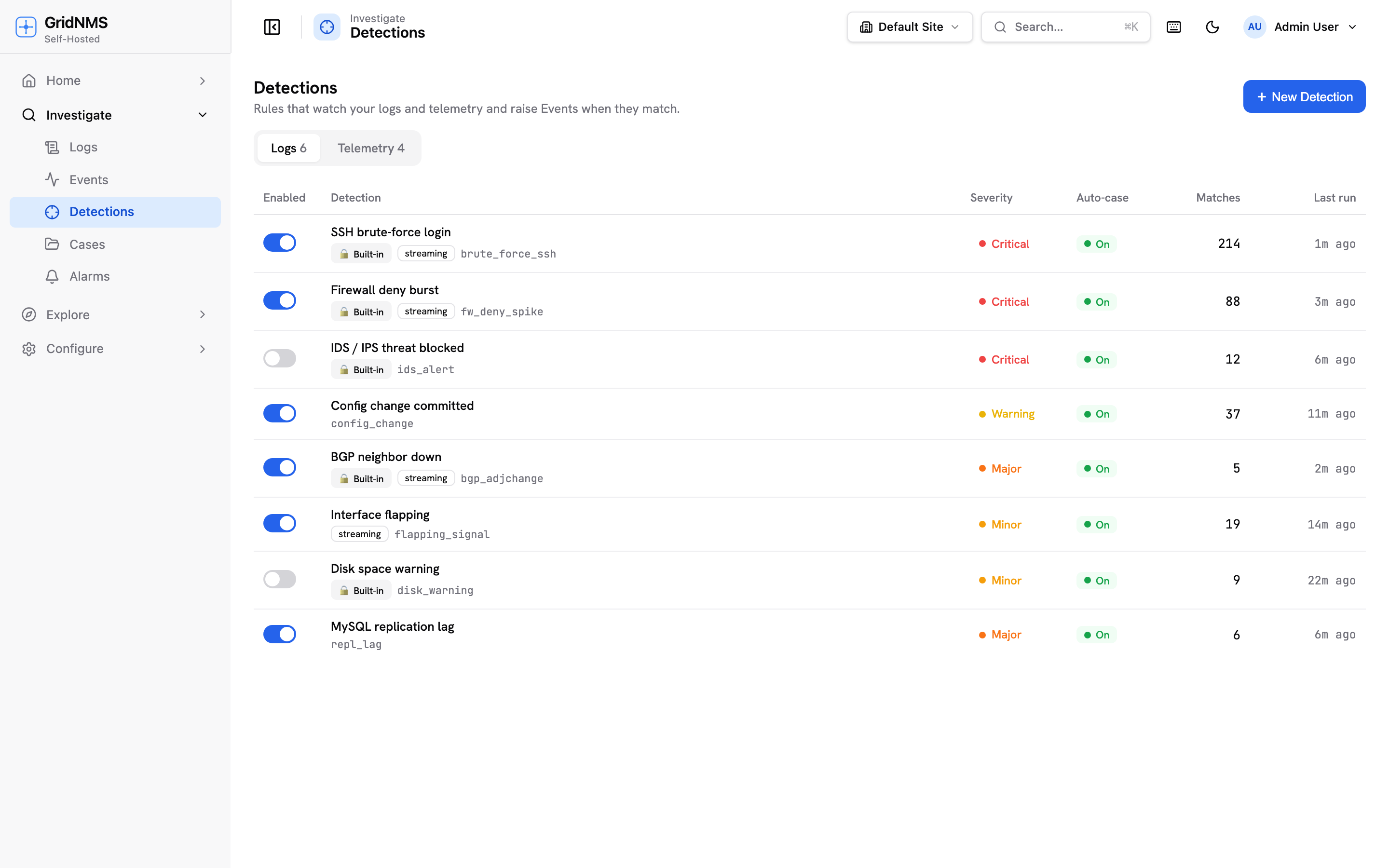Open the BGP neighbor down detection
The width and height of the screenshot is (1389, 868).
(386, 457)
